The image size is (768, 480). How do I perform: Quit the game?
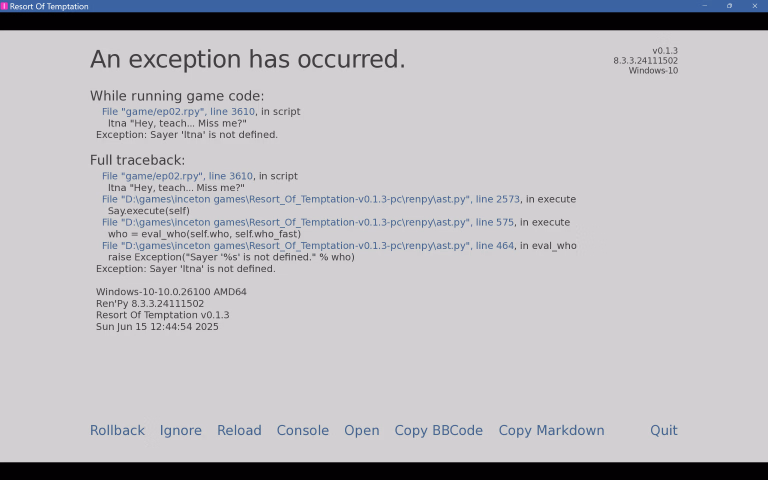click(664, 430)
